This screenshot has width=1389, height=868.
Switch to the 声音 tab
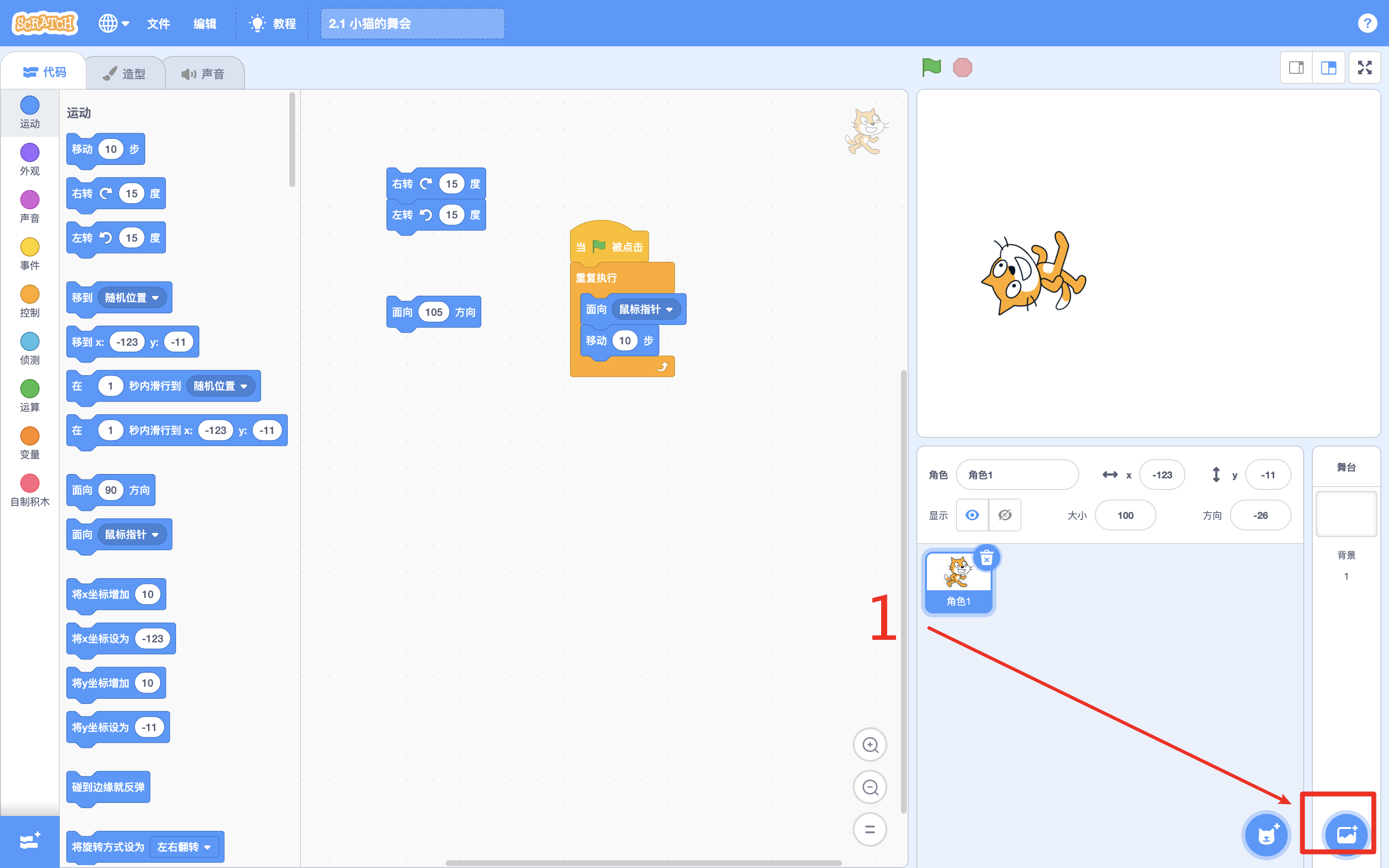point(204,73)
